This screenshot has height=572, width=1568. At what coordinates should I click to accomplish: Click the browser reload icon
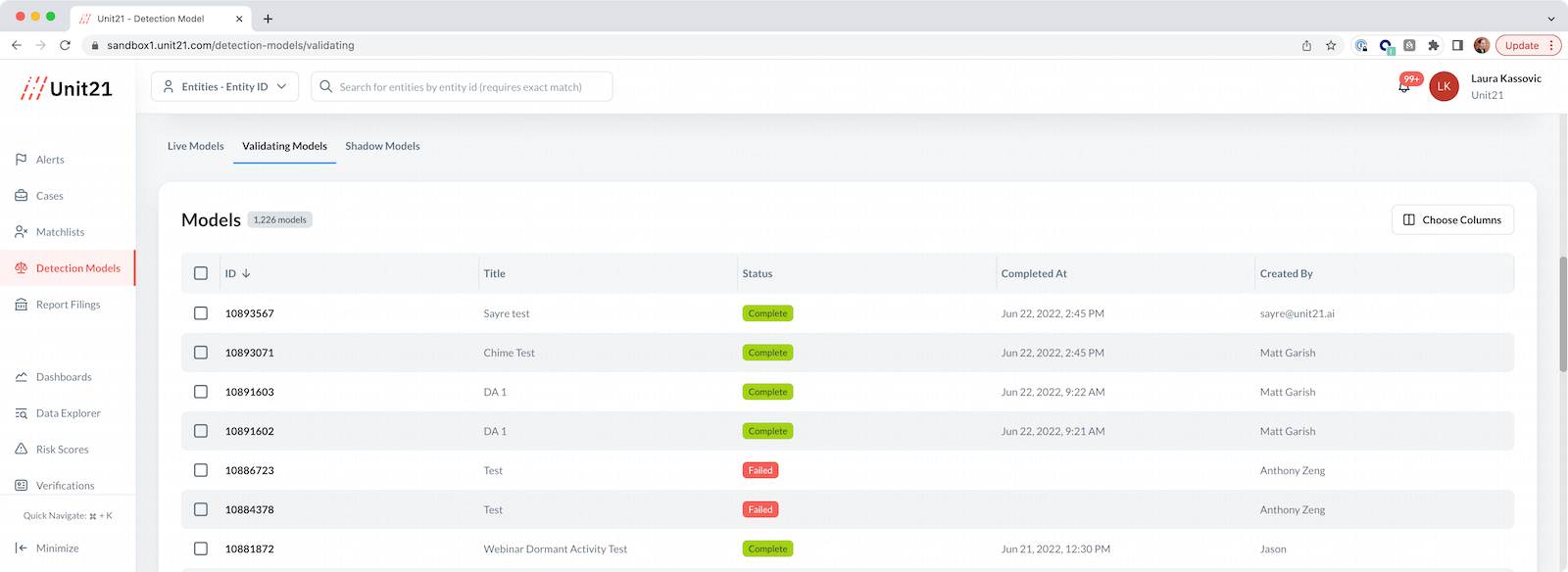coord(65,45)
